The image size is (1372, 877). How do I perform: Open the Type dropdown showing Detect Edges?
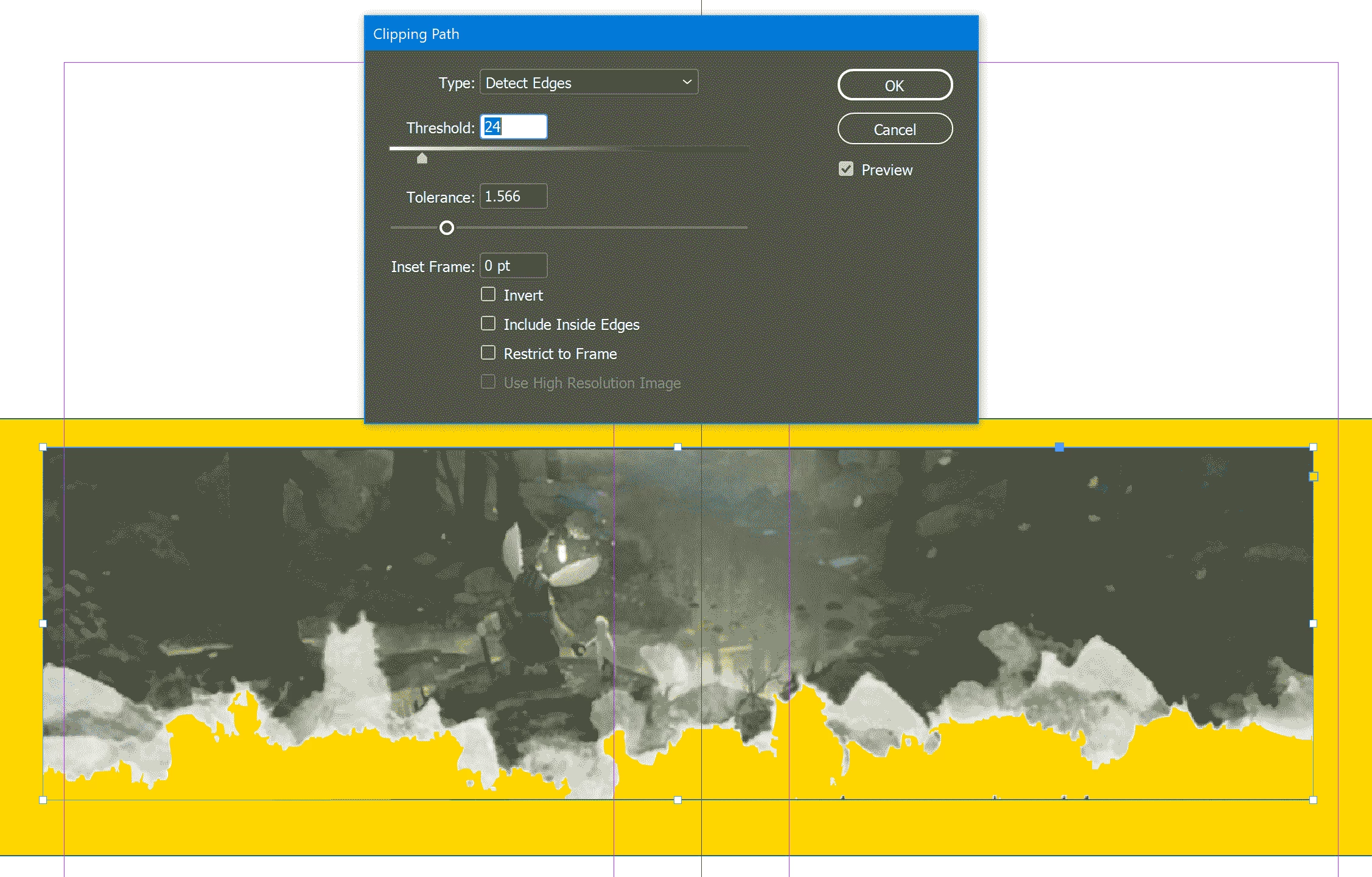tap(588, 83)
